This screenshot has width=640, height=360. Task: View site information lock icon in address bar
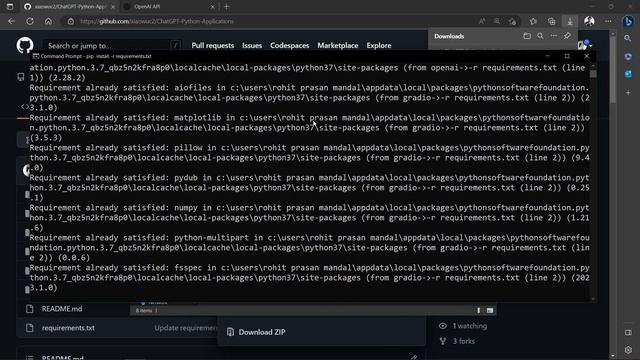pyautogui.click(x=71, y=21)
